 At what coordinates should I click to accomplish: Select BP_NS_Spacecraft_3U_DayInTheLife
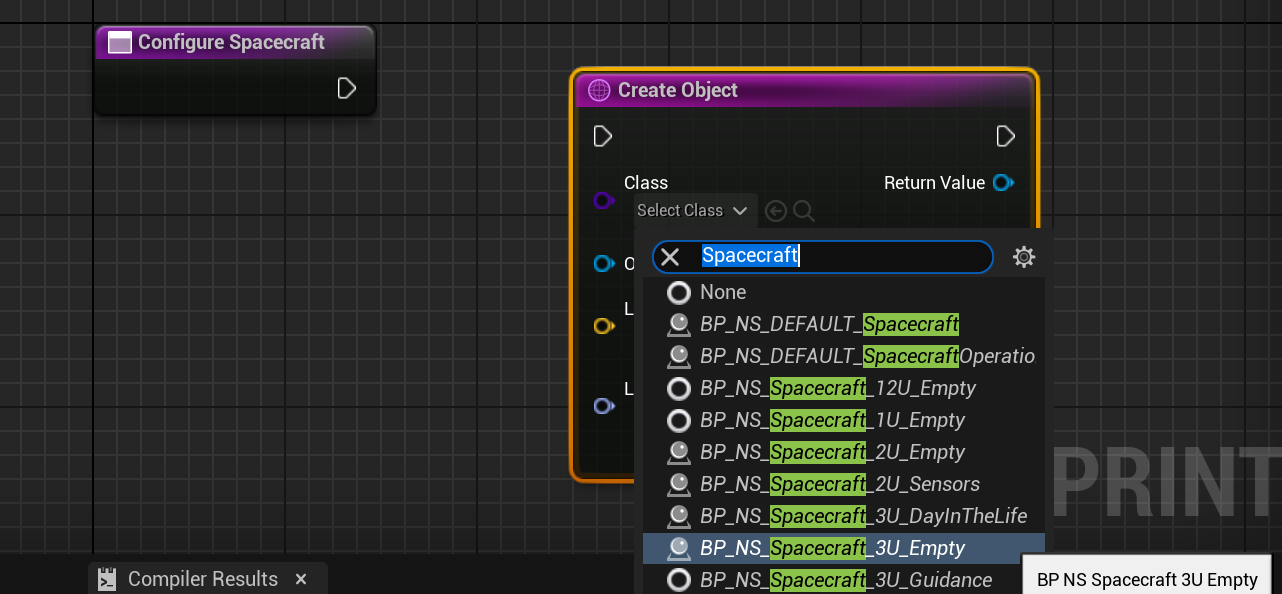click(x=862, y=516)
